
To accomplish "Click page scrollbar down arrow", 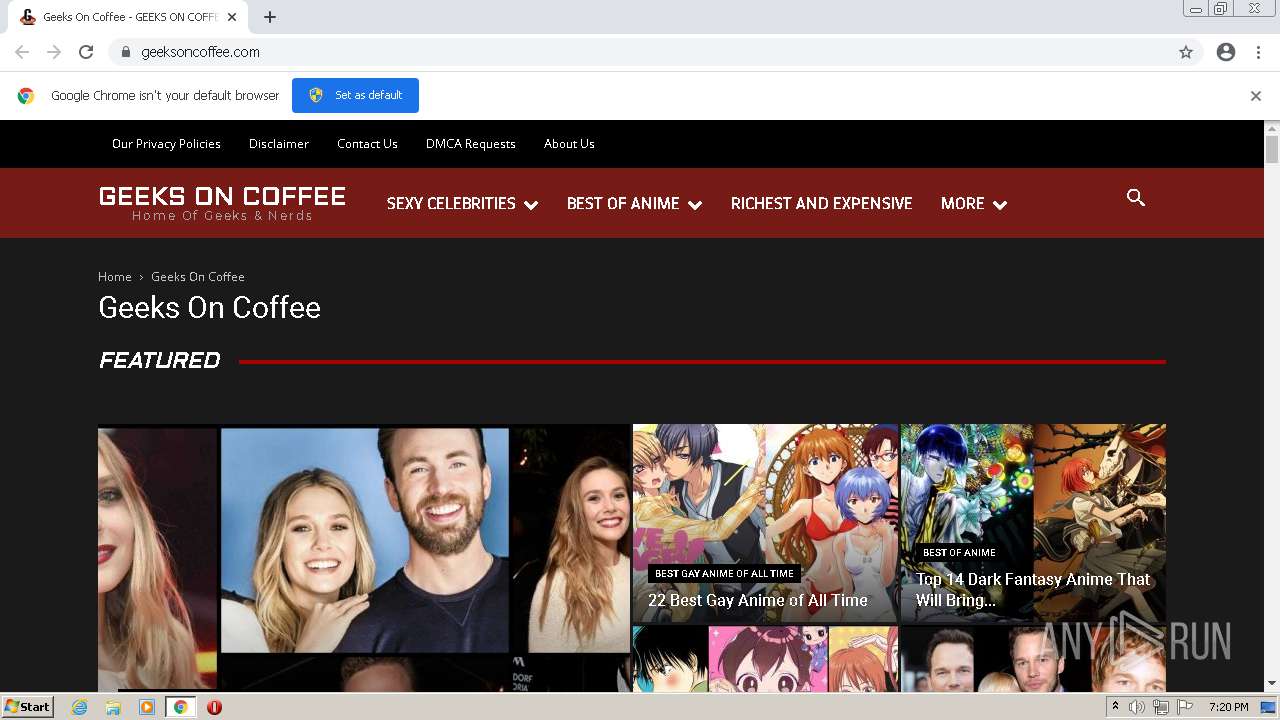I will tap(1272, 684).
